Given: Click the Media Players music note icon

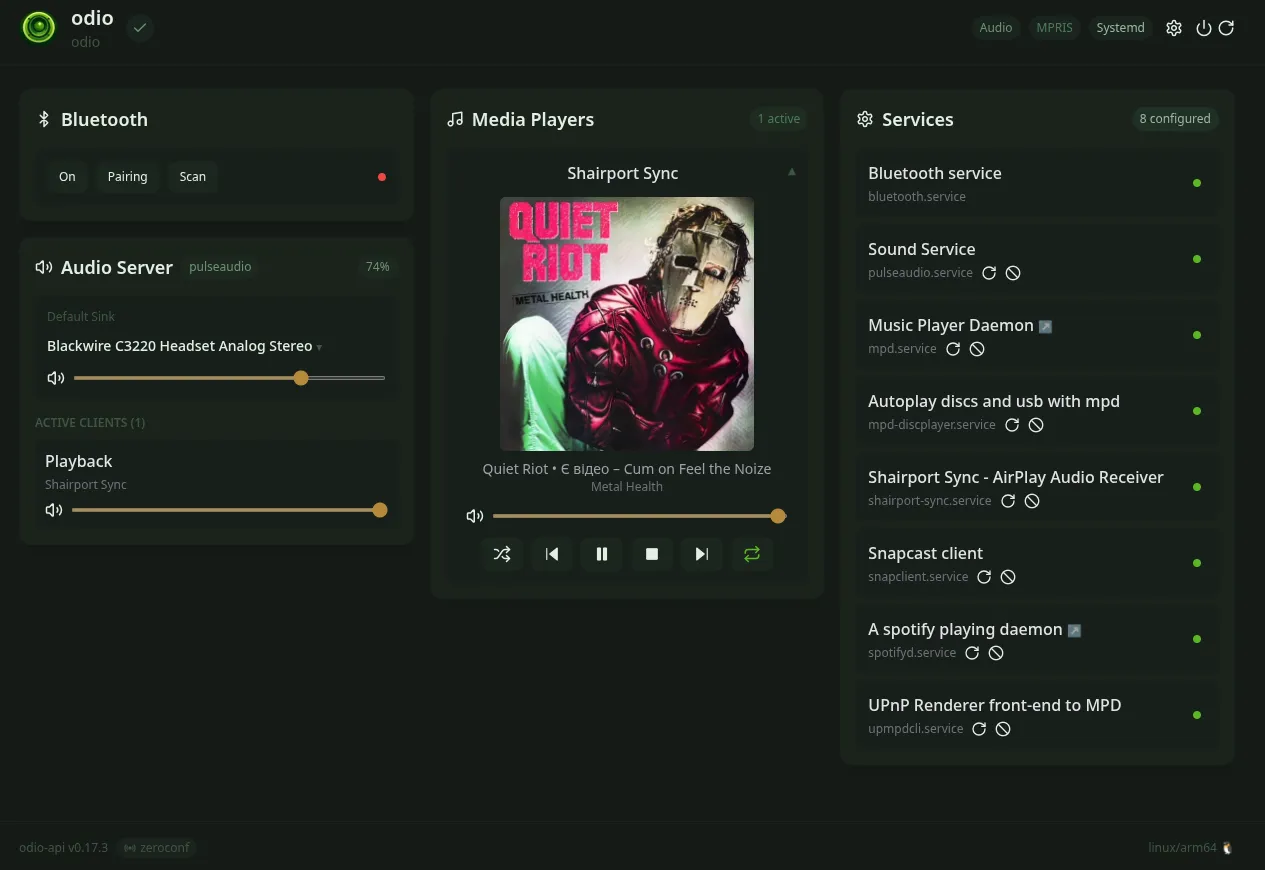Looking at the screenshot, I should pyautogui.click(x=455, y=119).
